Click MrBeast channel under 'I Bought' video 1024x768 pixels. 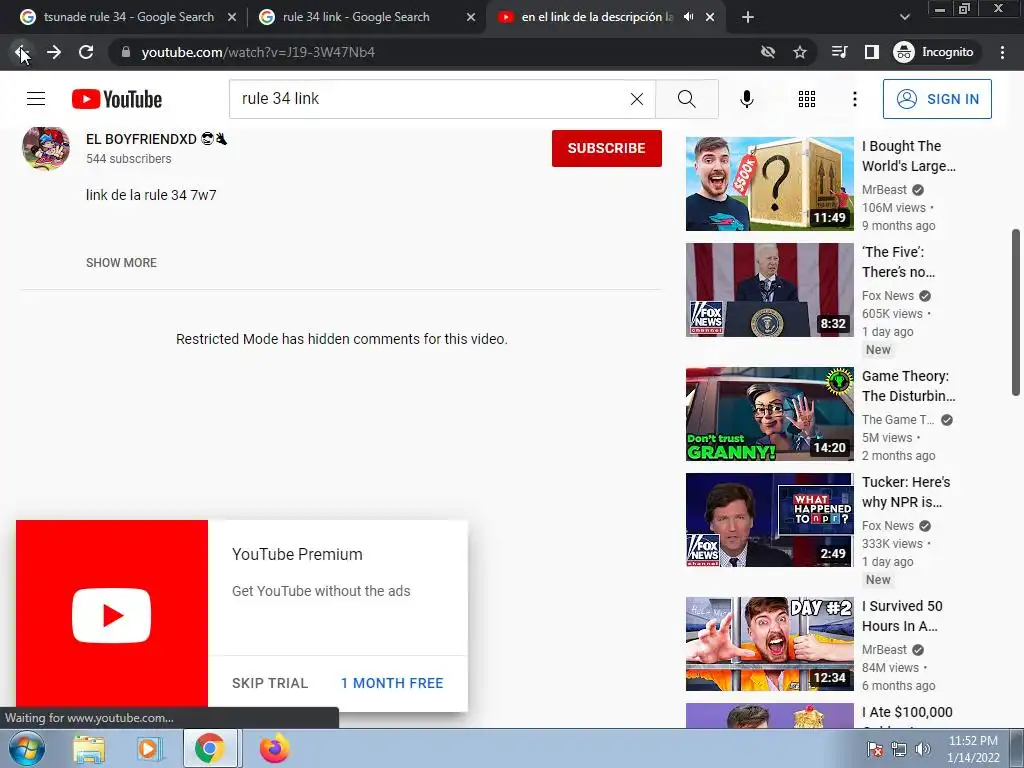[x=884, y=190]
